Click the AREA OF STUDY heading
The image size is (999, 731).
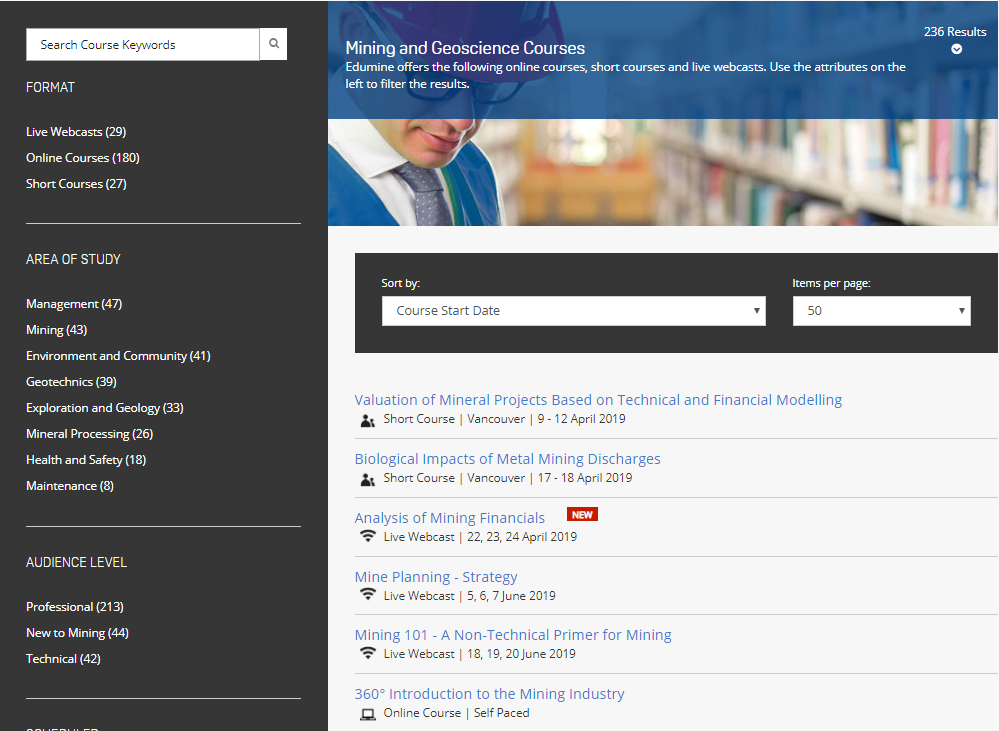click(x=73, y=260)
